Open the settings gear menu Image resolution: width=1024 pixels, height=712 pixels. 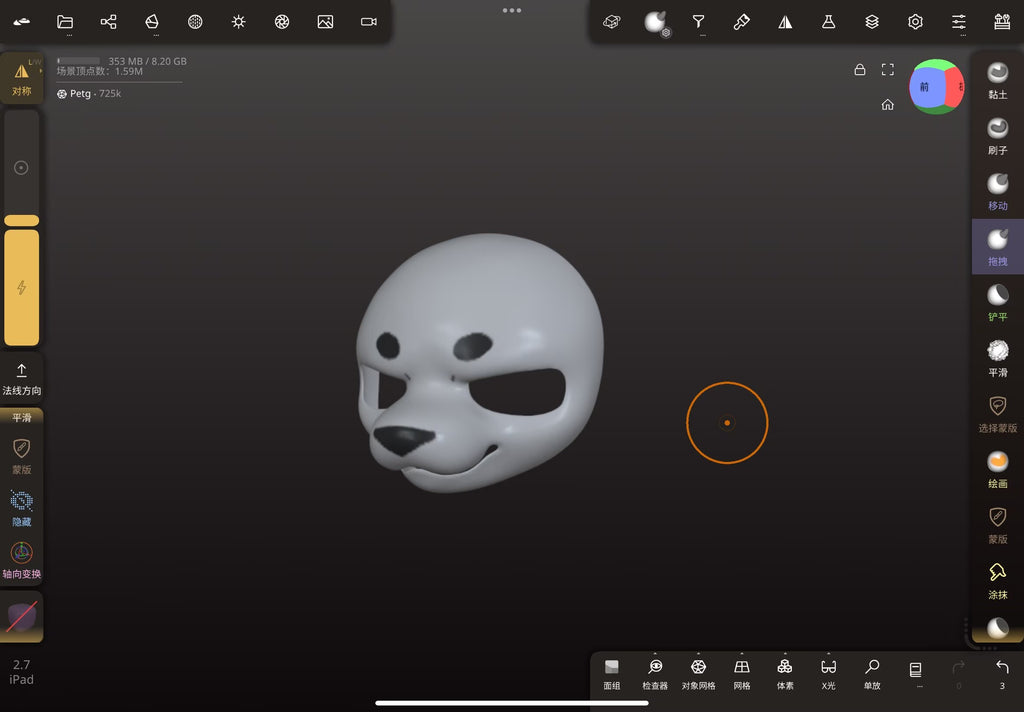point(915,22)
